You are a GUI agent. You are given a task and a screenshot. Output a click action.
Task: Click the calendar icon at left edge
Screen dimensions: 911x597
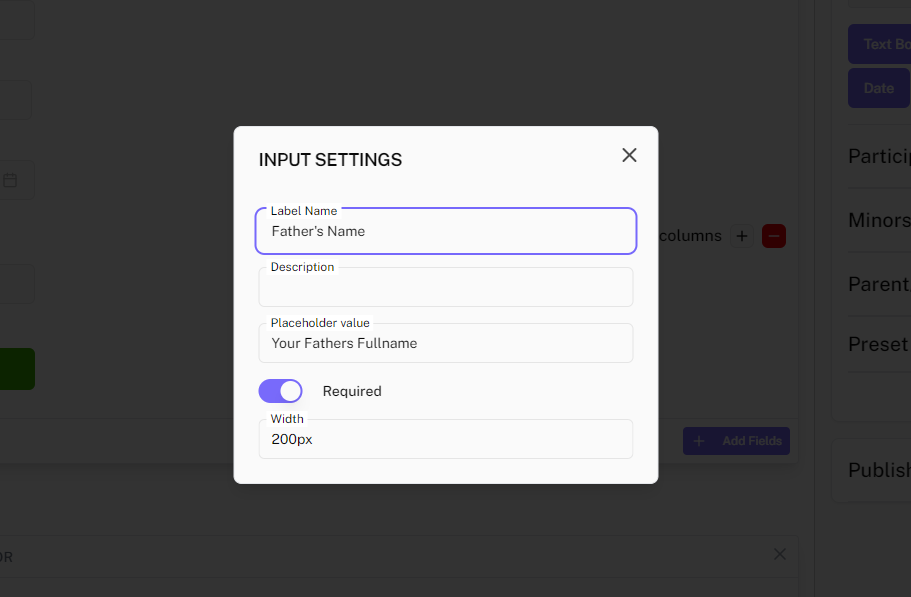click(10, 181)
